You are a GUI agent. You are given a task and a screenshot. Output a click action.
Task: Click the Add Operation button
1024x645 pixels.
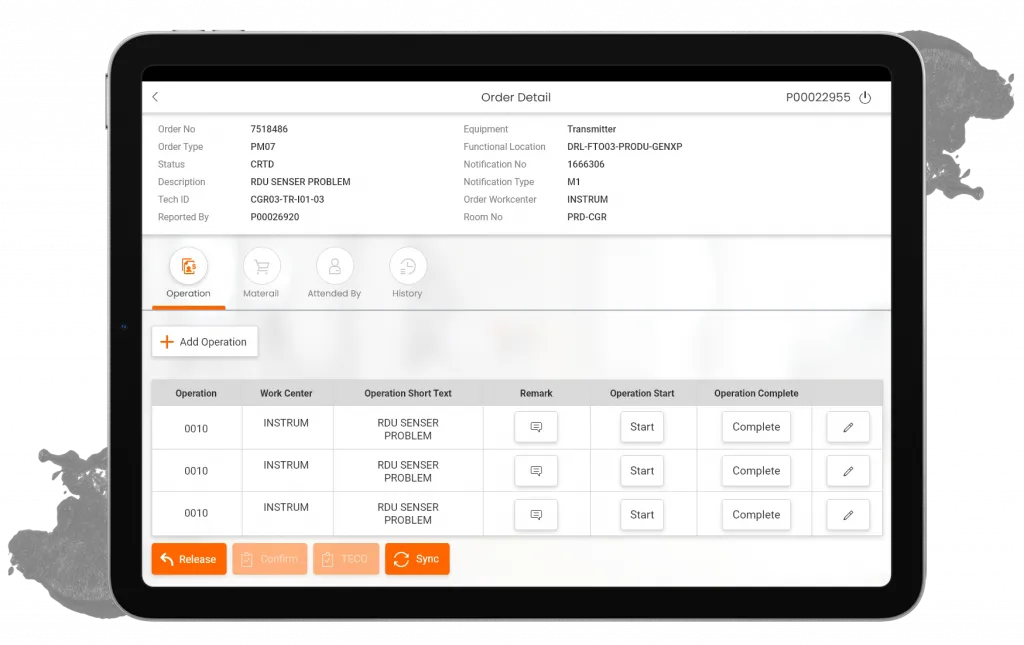pos(204,341)
